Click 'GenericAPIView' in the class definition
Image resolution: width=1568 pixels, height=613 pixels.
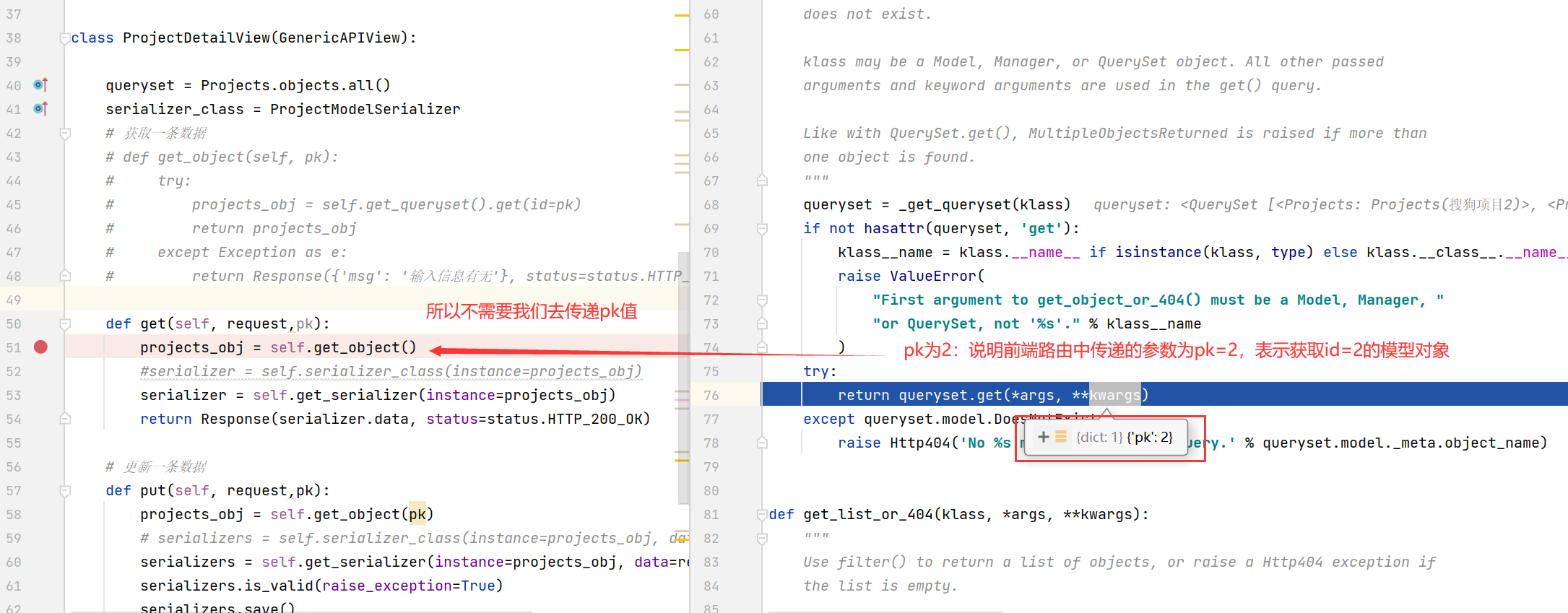click(x=339, y=38)
